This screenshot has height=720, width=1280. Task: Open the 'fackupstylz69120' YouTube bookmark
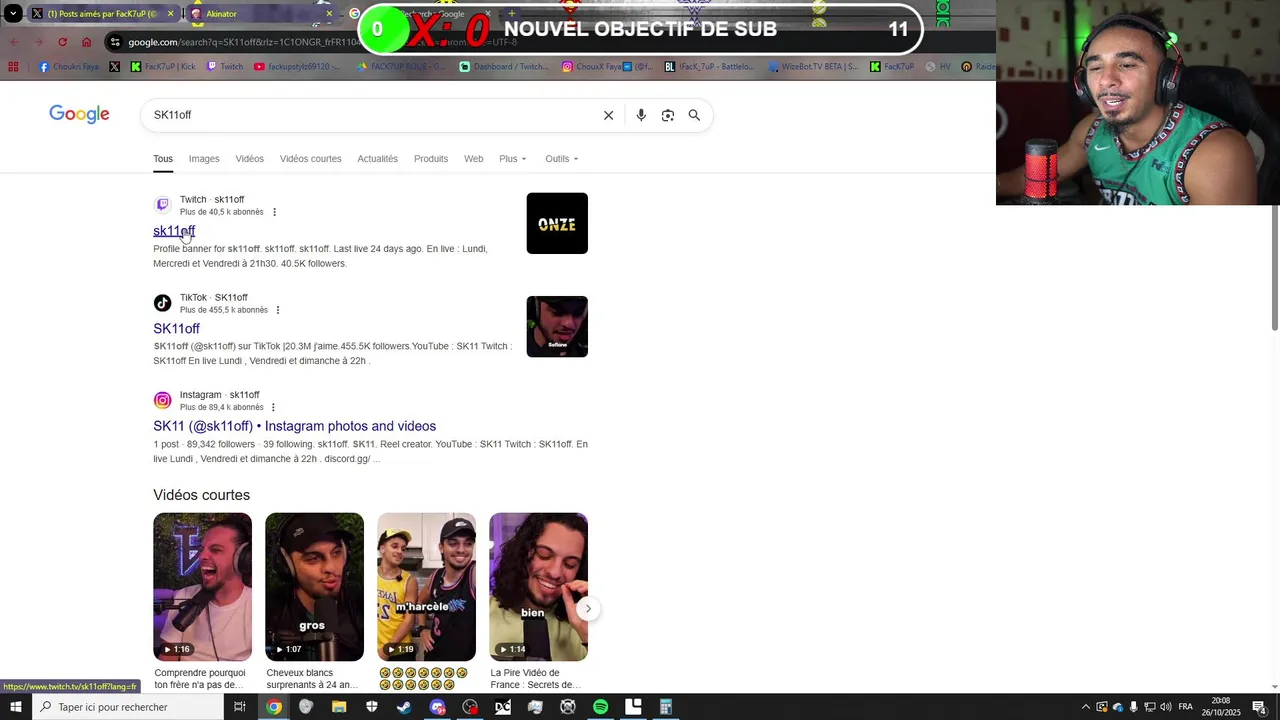(297, 67)
